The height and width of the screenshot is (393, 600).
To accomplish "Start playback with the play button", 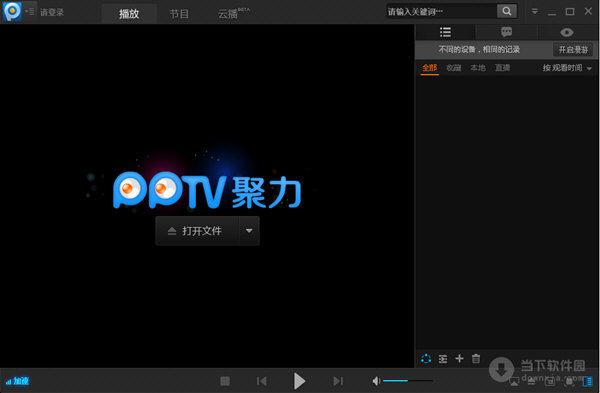I will (299, 381).
